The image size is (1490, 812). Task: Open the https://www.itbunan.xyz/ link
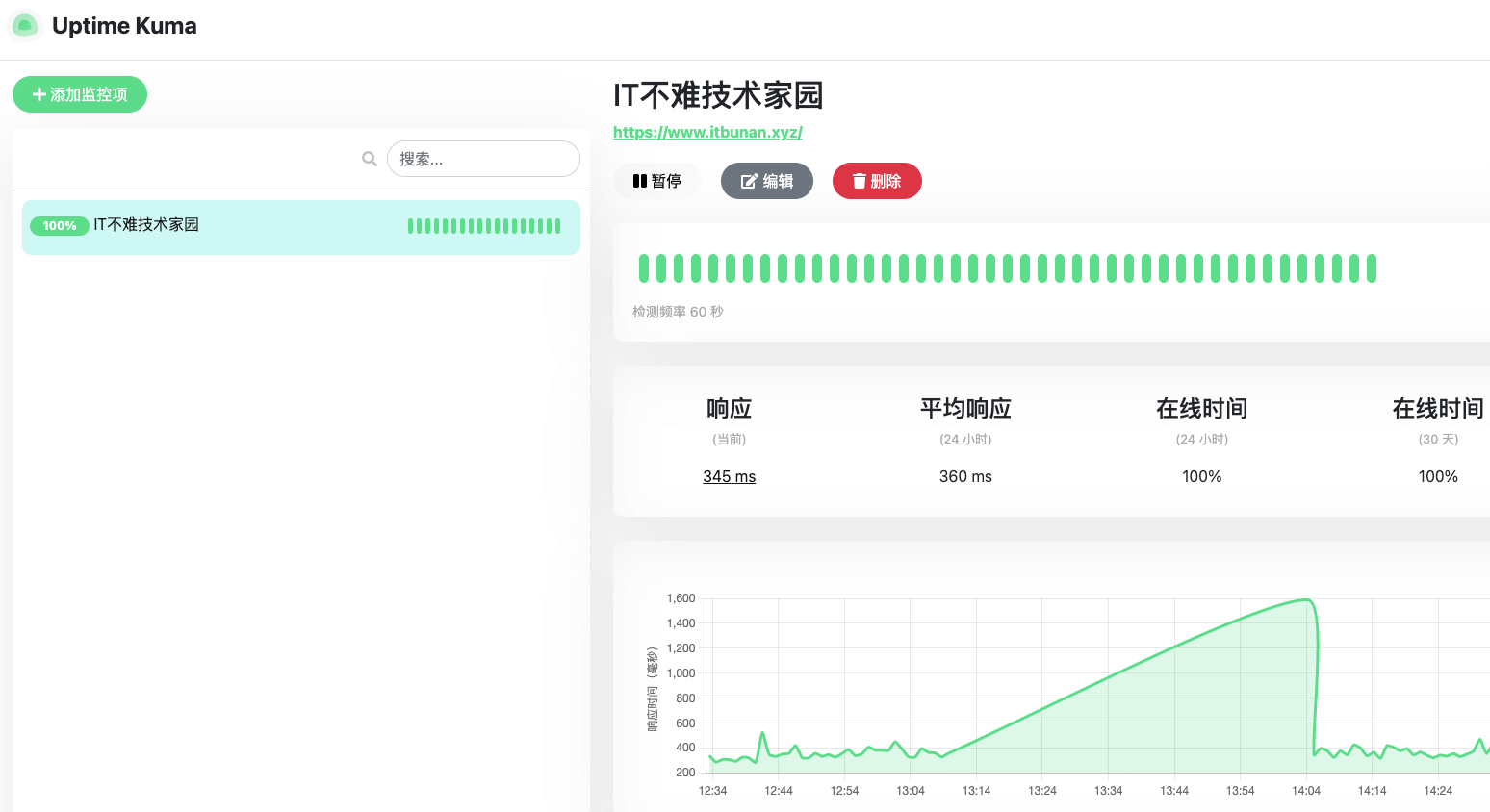click(707, 132)
